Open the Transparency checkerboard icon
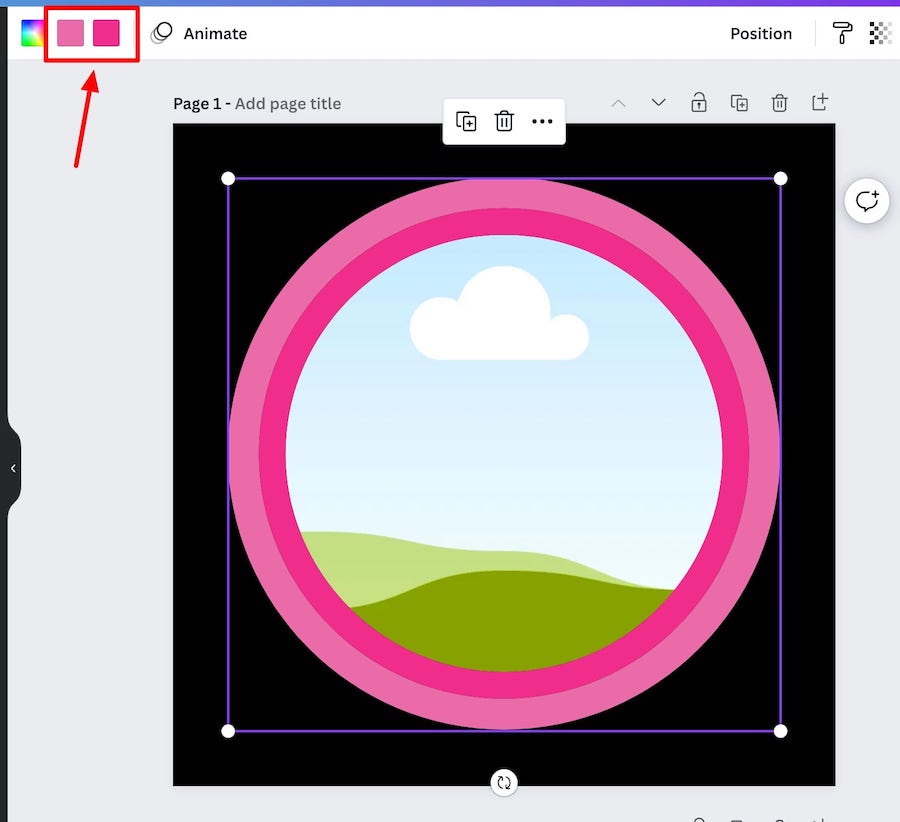 click(x=880, y=33)
